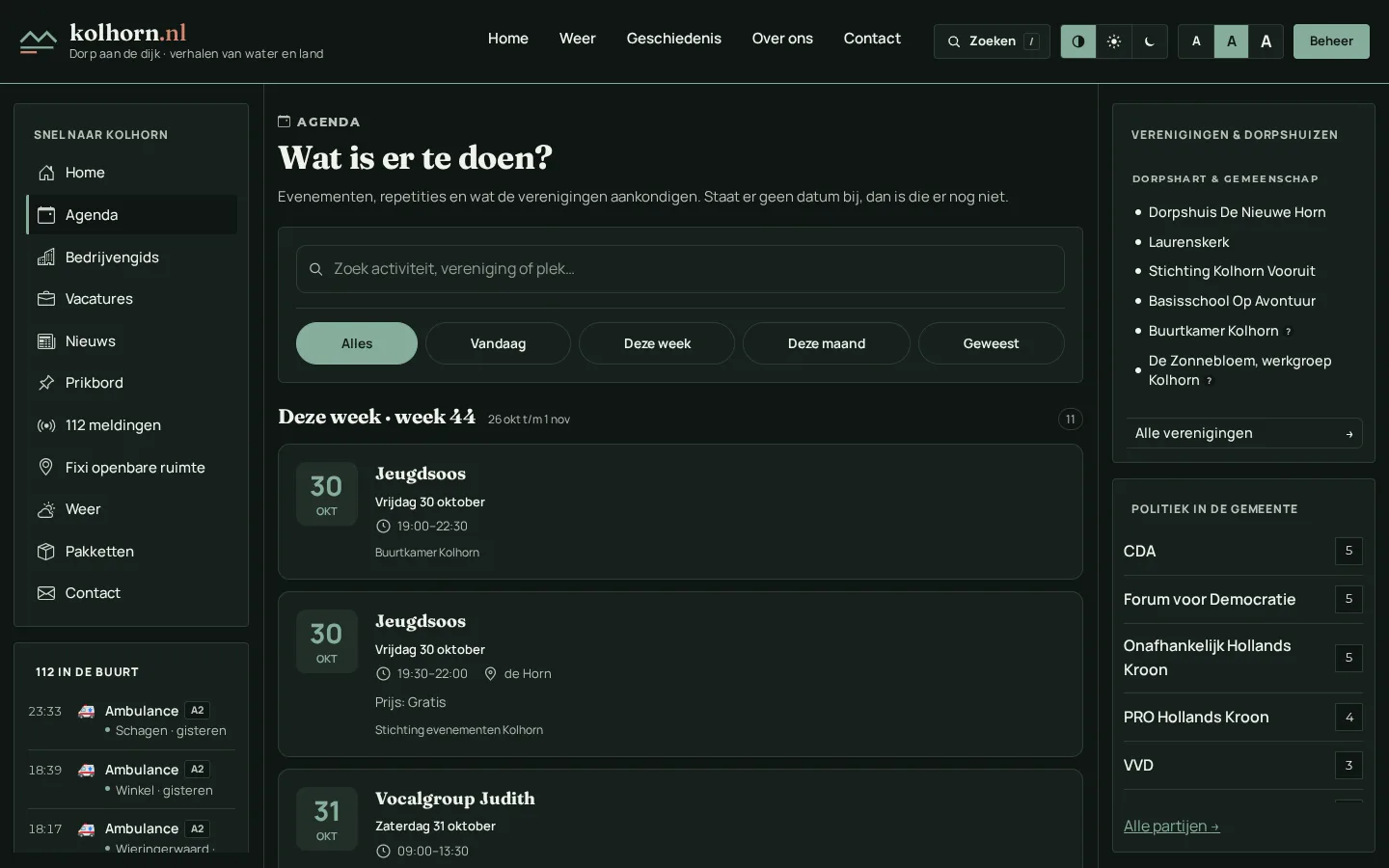
Task: Click the Nieuws newspaper icon
Action: tap(46, 341)
